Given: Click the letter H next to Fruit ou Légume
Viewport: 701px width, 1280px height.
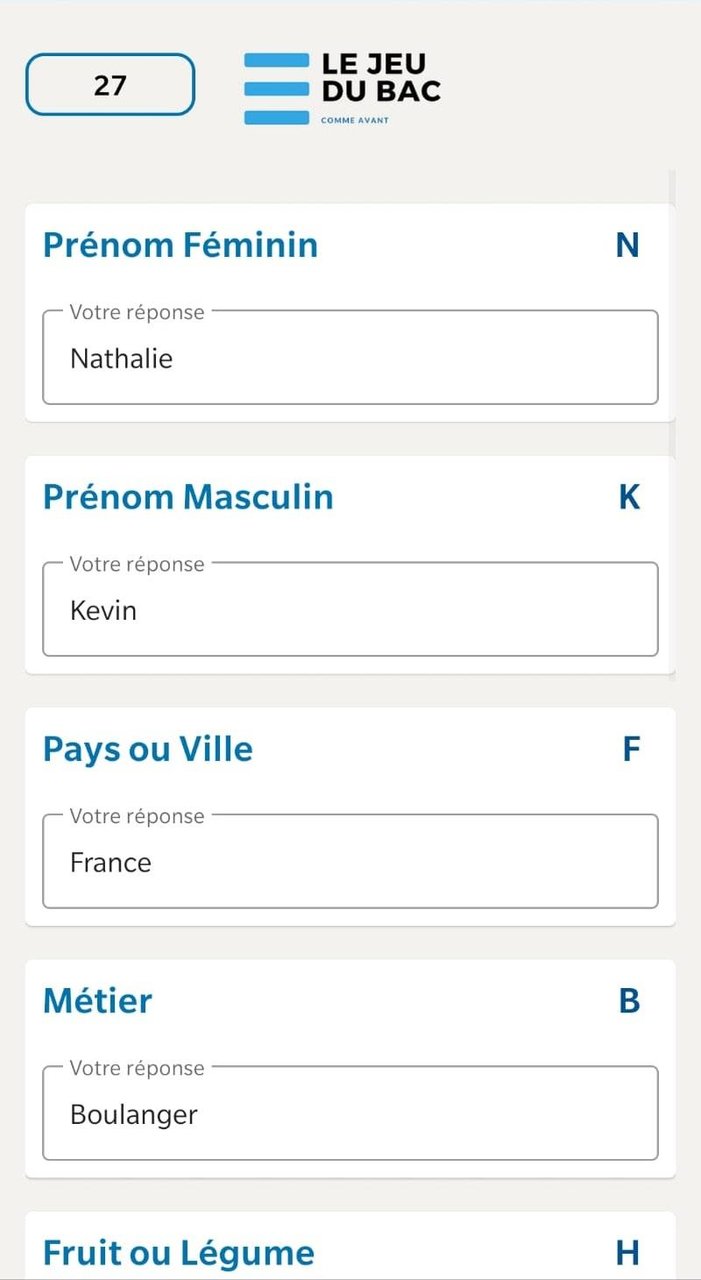Looking at the screenshot, I should (629, 1251).
